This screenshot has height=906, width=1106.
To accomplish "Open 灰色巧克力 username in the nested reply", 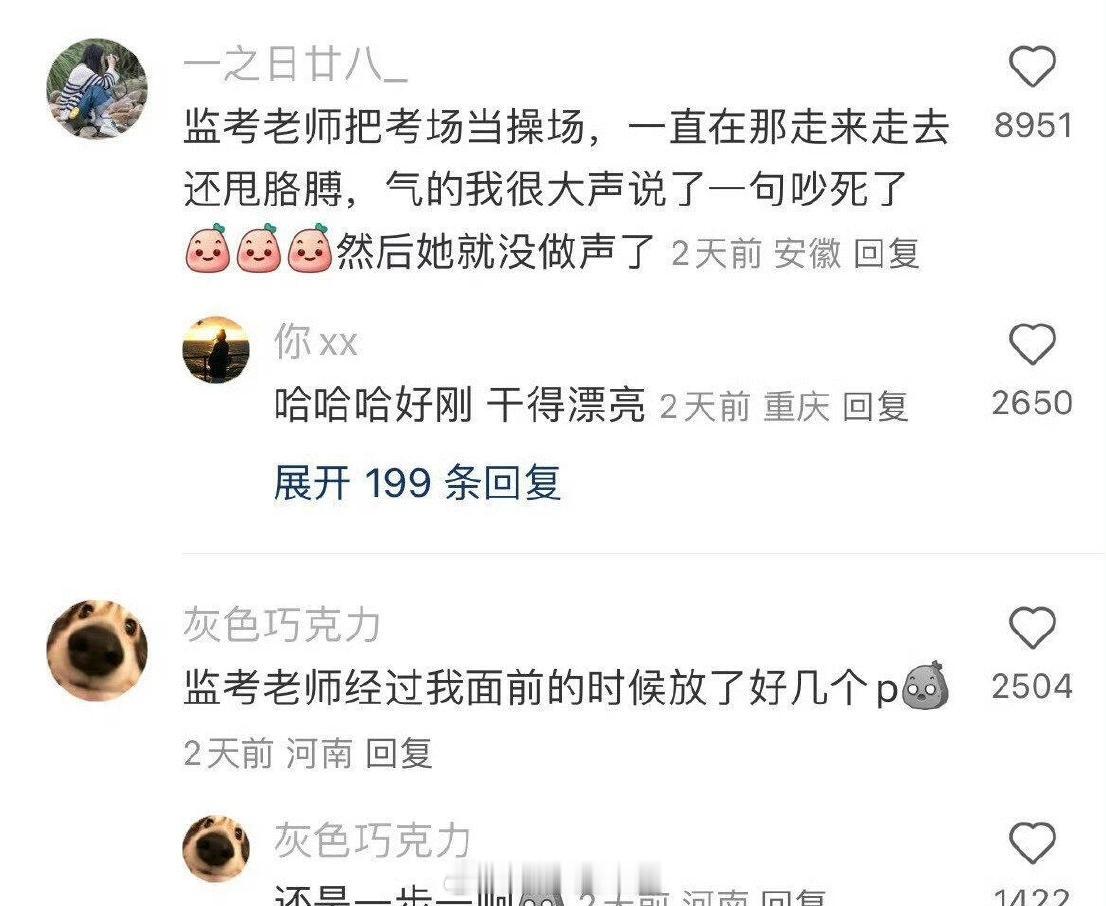I will point(372,840).
